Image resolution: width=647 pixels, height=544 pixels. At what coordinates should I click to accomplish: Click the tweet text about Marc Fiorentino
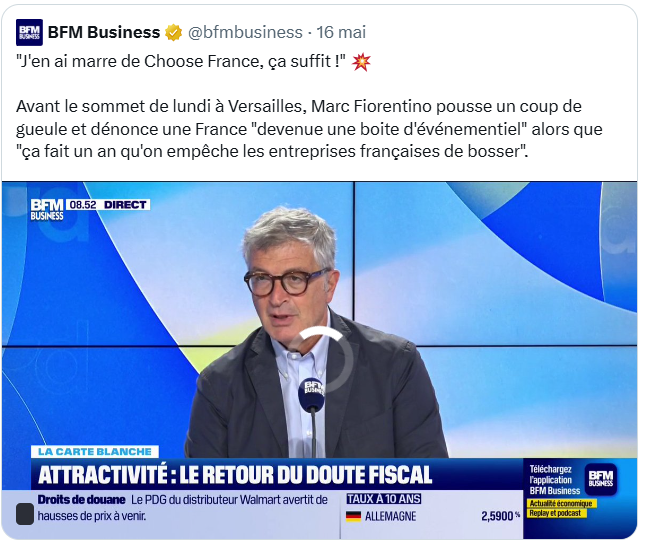click(309, 129)
